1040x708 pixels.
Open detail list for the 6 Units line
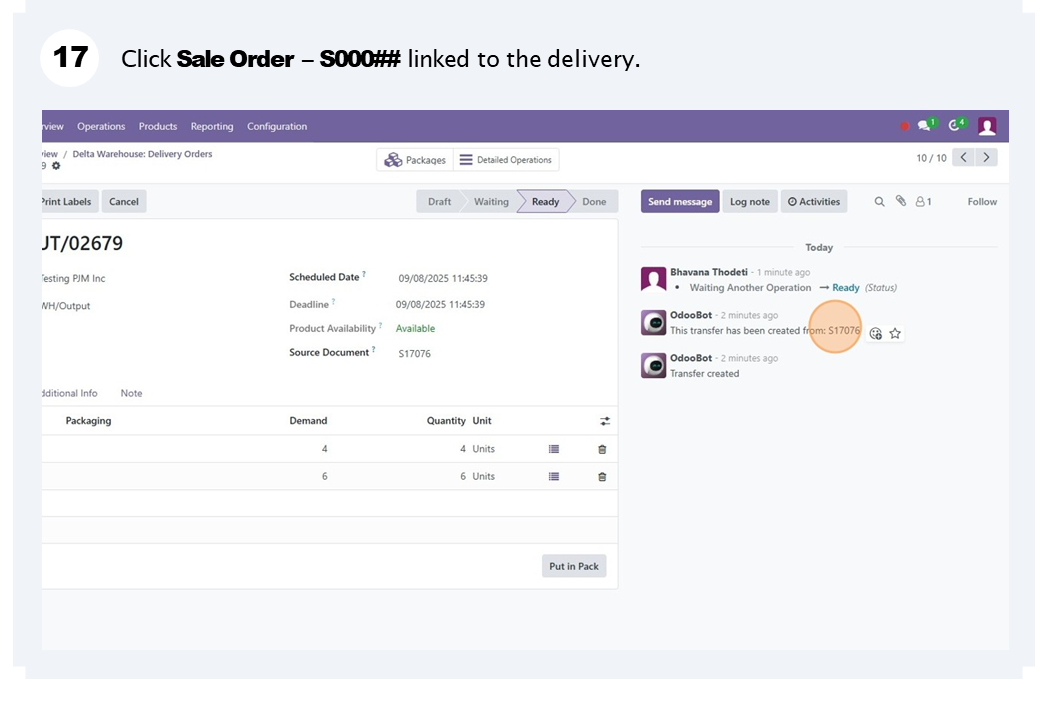point(554,477)
